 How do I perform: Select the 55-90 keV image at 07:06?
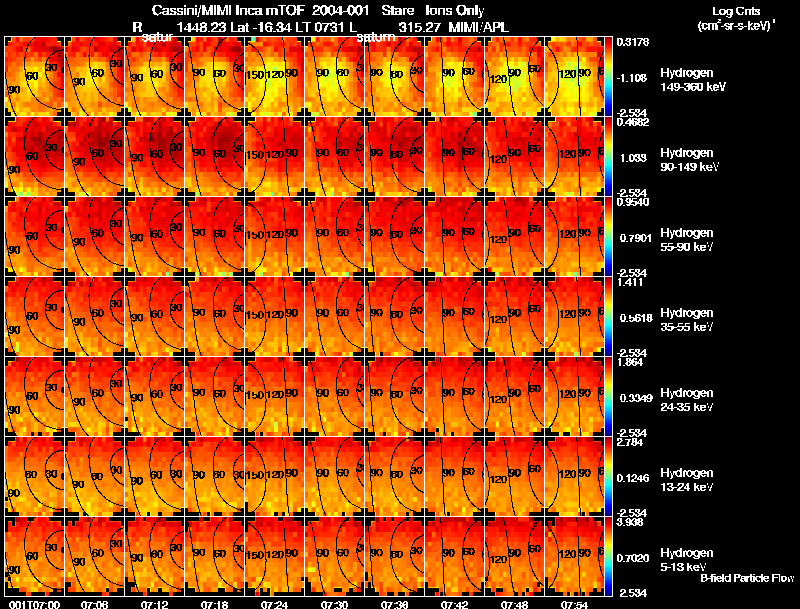tap(94, 237)
